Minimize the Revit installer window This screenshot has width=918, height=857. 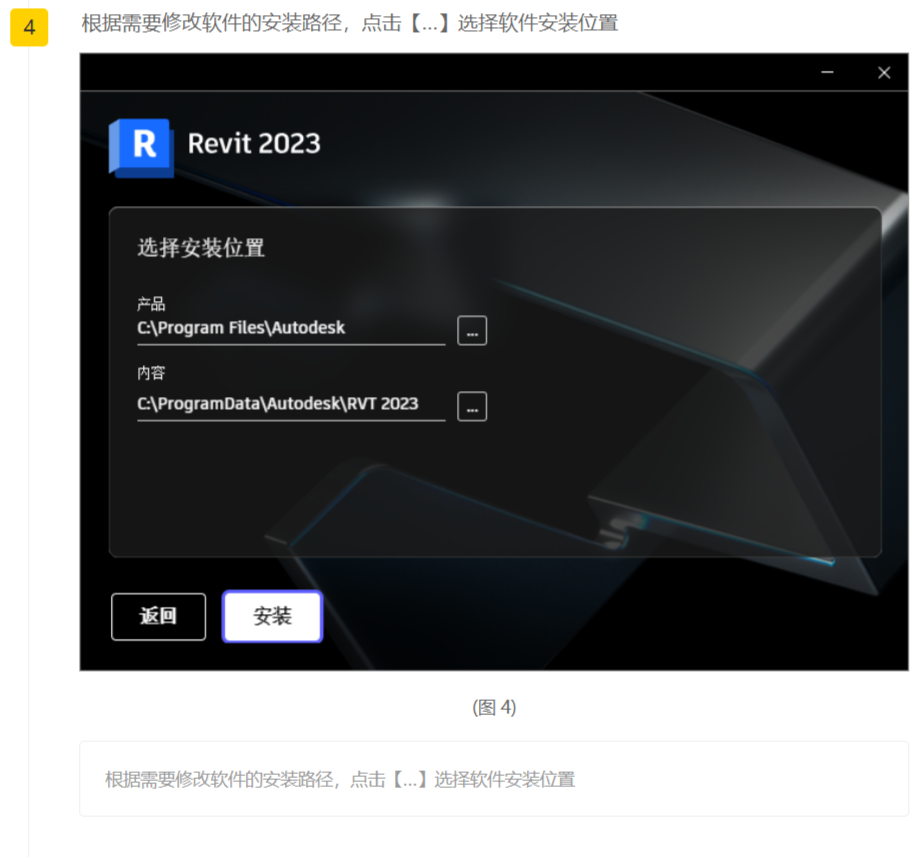coord(827,72)
